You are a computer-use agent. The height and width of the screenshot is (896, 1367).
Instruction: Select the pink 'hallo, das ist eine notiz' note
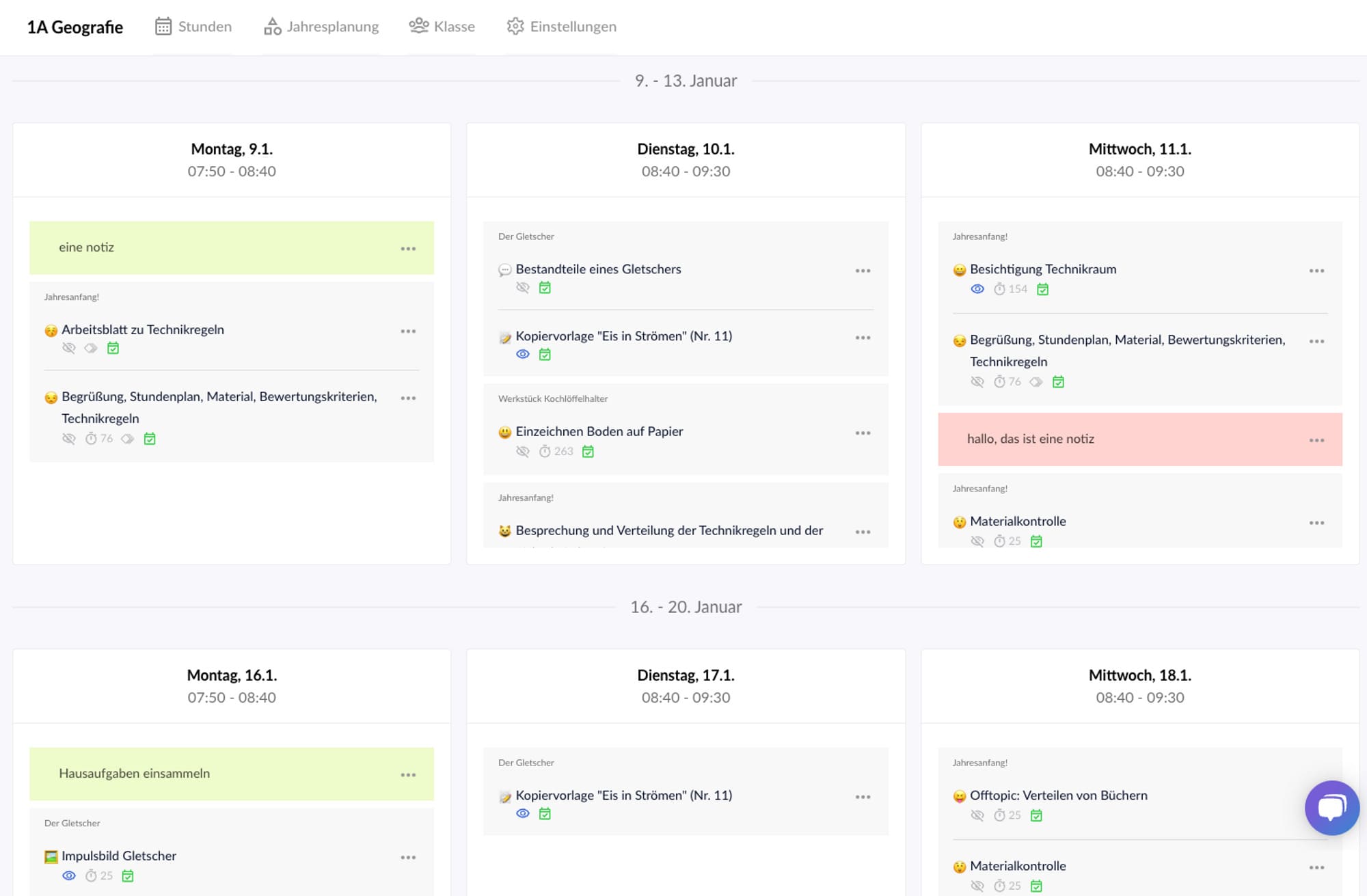[x=1031, y=439]
